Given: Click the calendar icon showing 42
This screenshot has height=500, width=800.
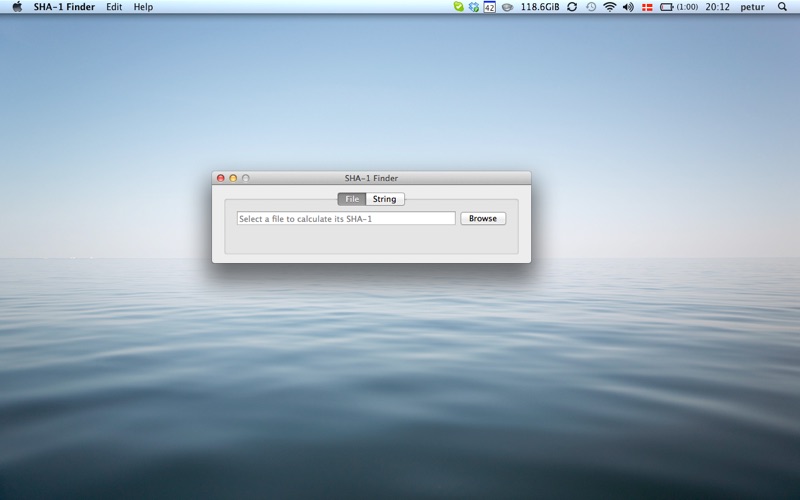Looking at the screenshot, I should pos(489,7).
